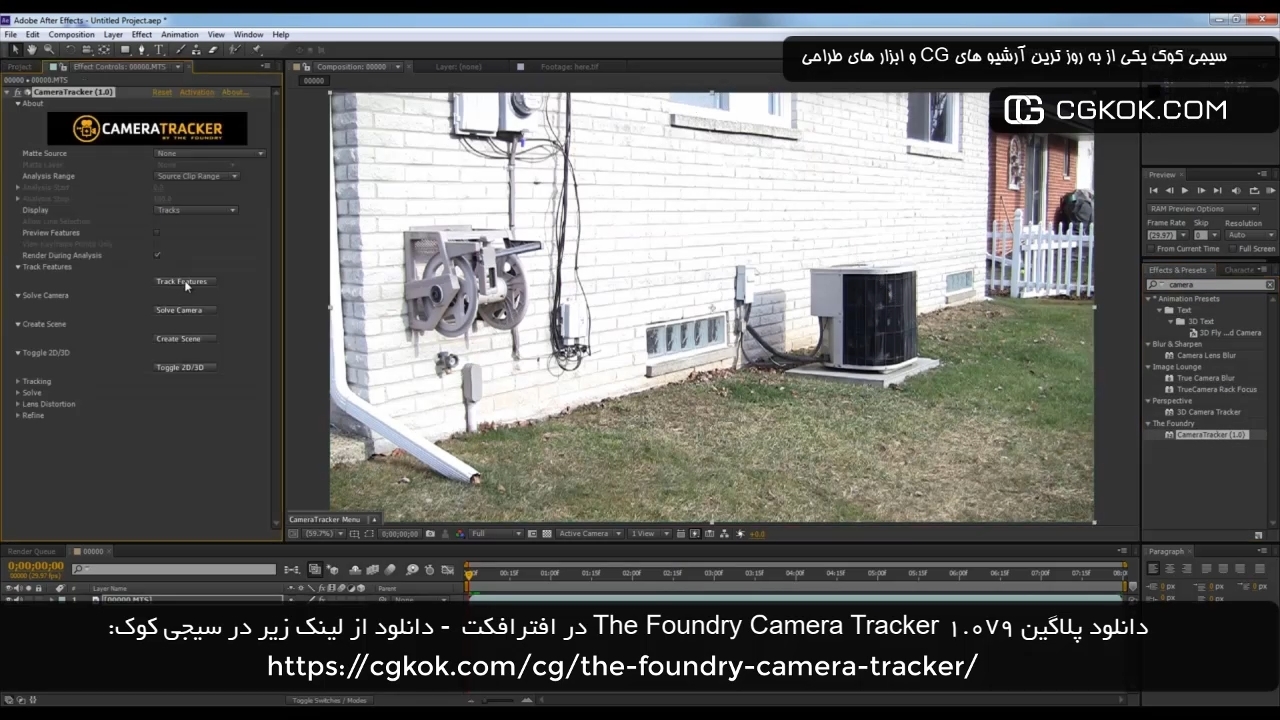This screenshot has width=1280, height=720.
Task: Switch to the Render Queue tab
Action: point(32,551)
